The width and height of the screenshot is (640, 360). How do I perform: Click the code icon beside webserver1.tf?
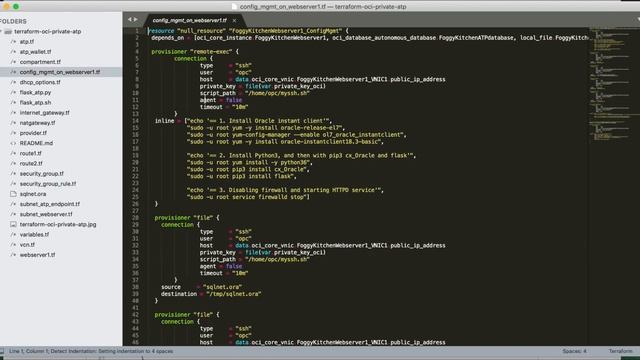[x=13, y=255]
